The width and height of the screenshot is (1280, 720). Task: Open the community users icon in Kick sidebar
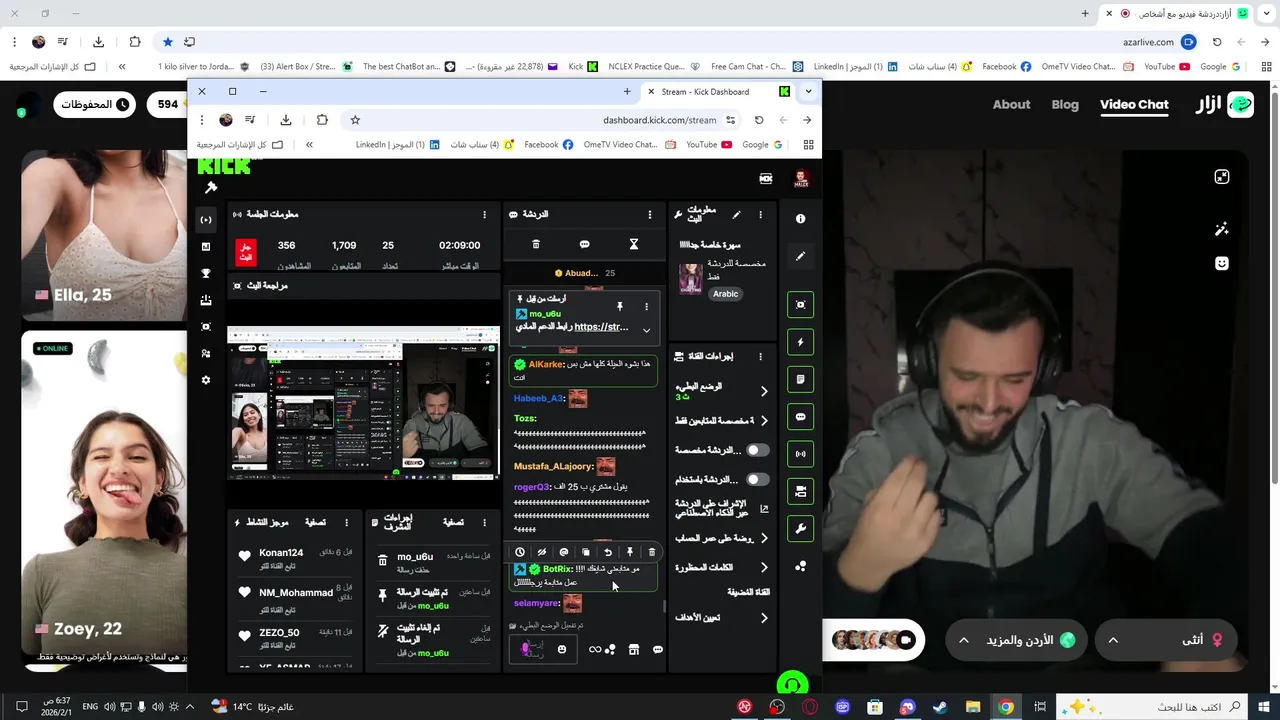206,354
